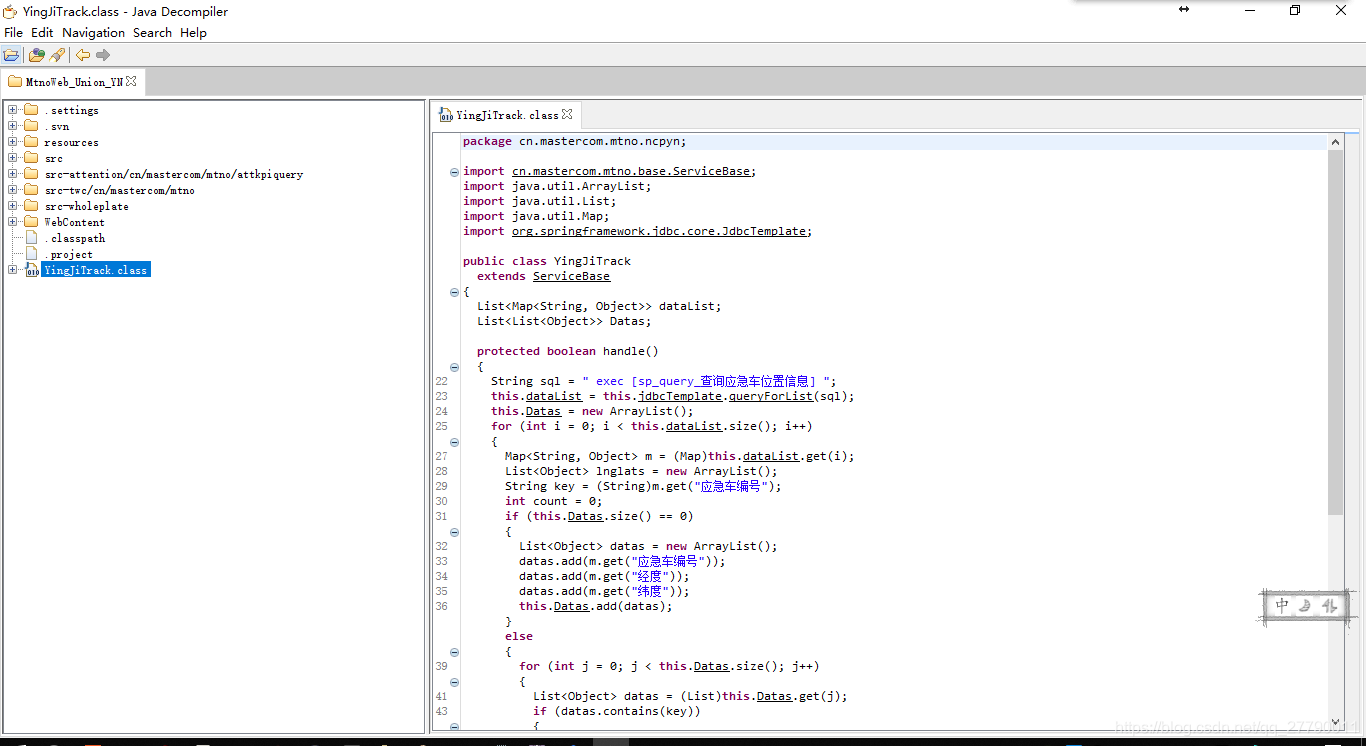Open the File menu

13,32
